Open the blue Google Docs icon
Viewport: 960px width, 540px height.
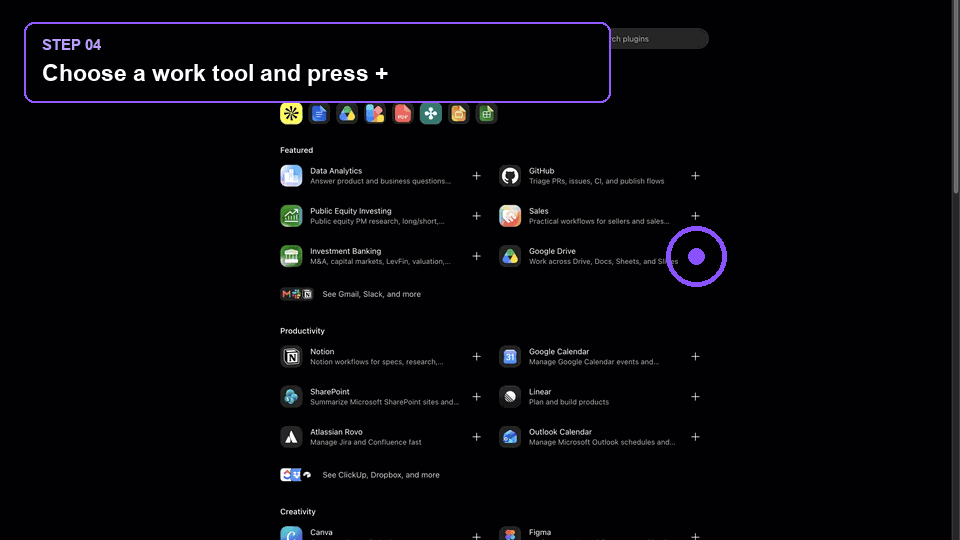coord(319,113)
